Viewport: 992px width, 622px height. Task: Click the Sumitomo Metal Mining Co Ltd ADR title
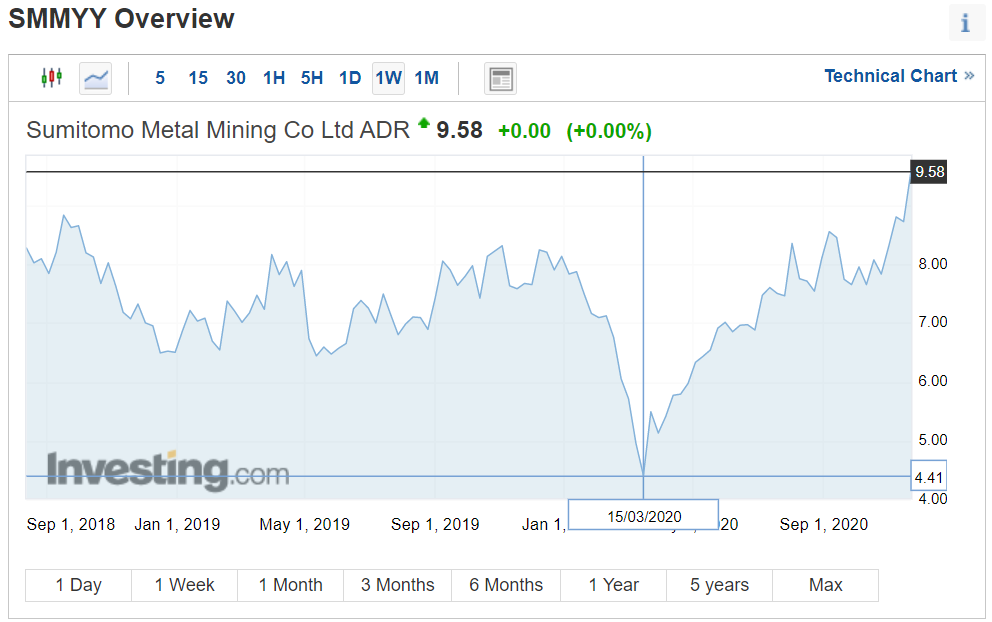(218, 130)
